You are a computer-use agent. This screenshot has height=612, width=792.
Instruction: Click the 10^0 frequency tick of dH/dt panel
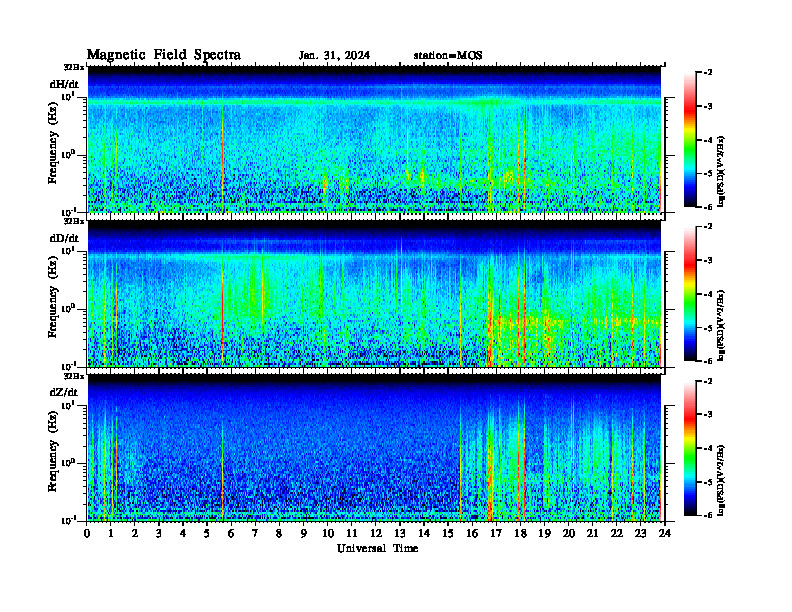(68, 155)
